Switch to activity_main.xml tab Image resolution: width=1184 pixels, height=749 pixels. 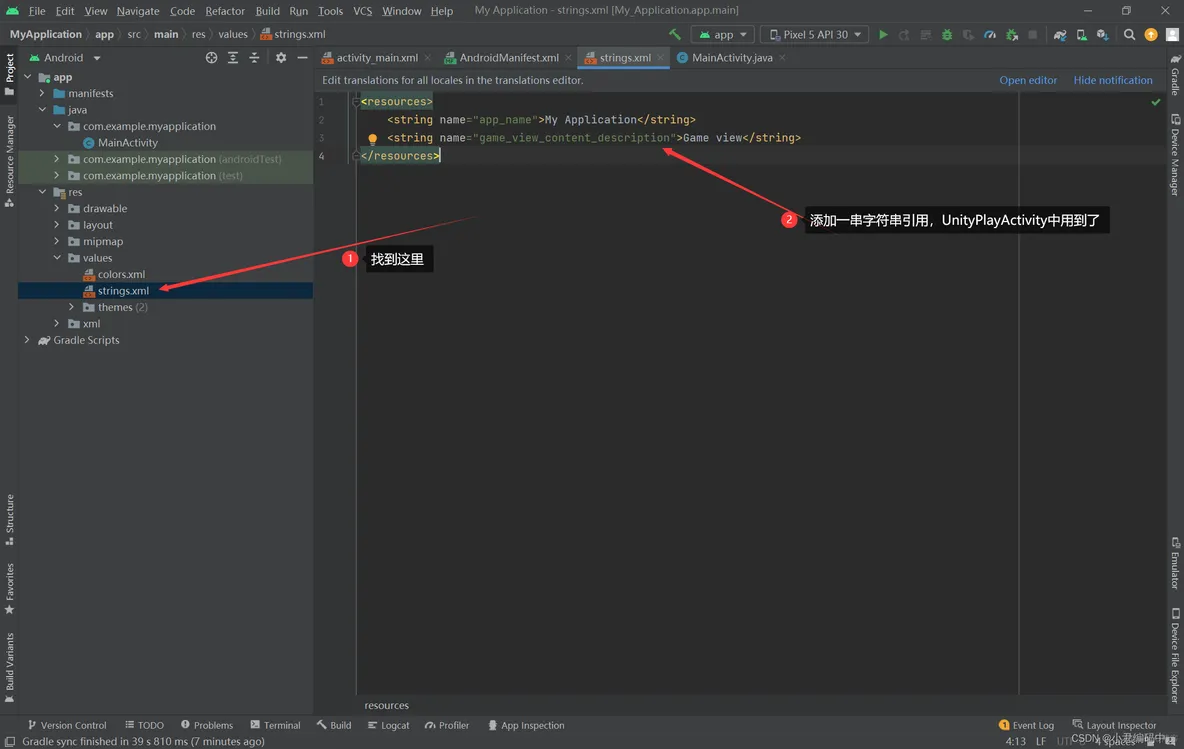[x=376, y=57]
